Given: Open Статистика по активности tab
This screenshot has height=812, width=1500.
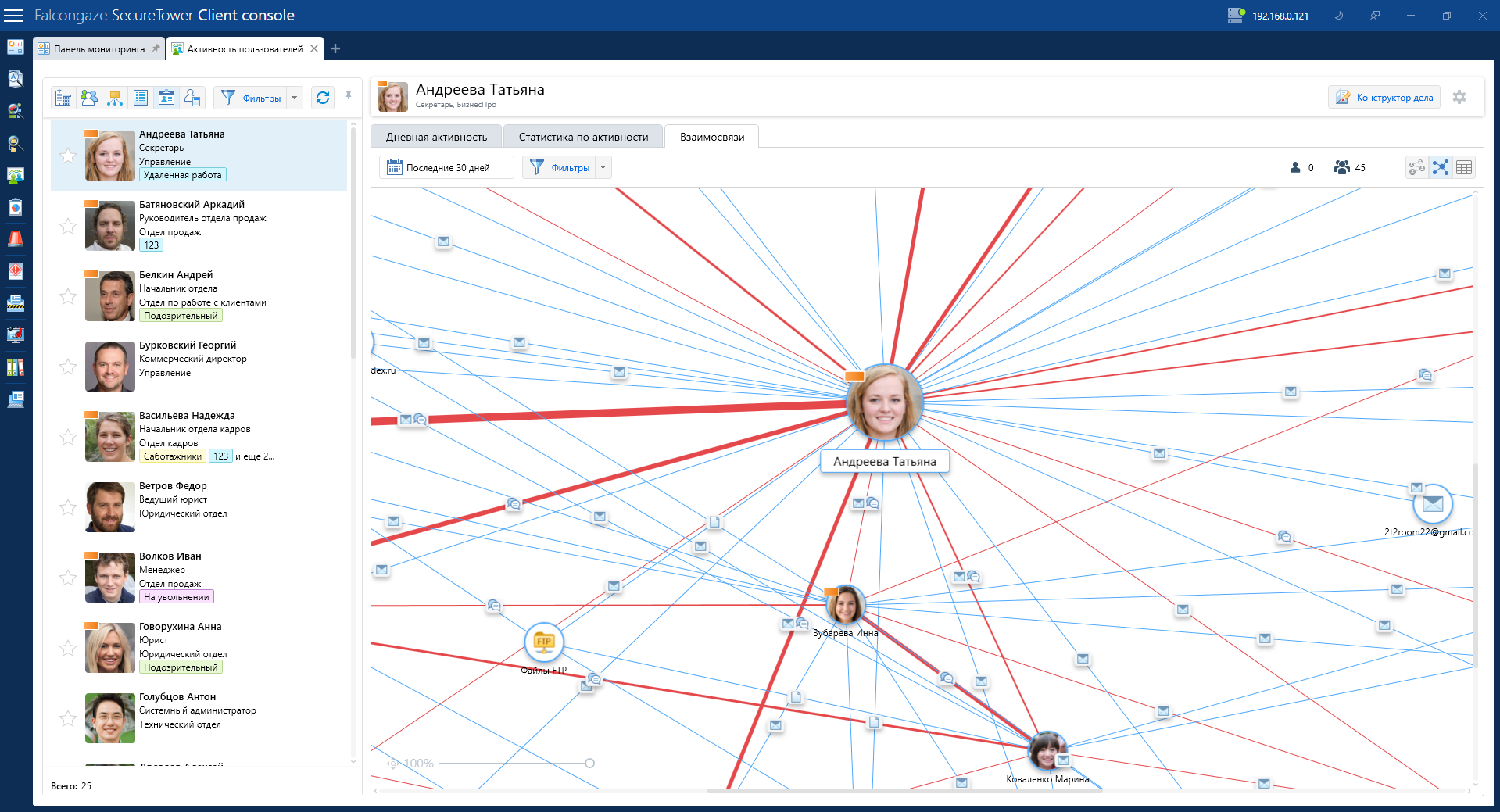Looking at the screenshot, I should point(583,137).
